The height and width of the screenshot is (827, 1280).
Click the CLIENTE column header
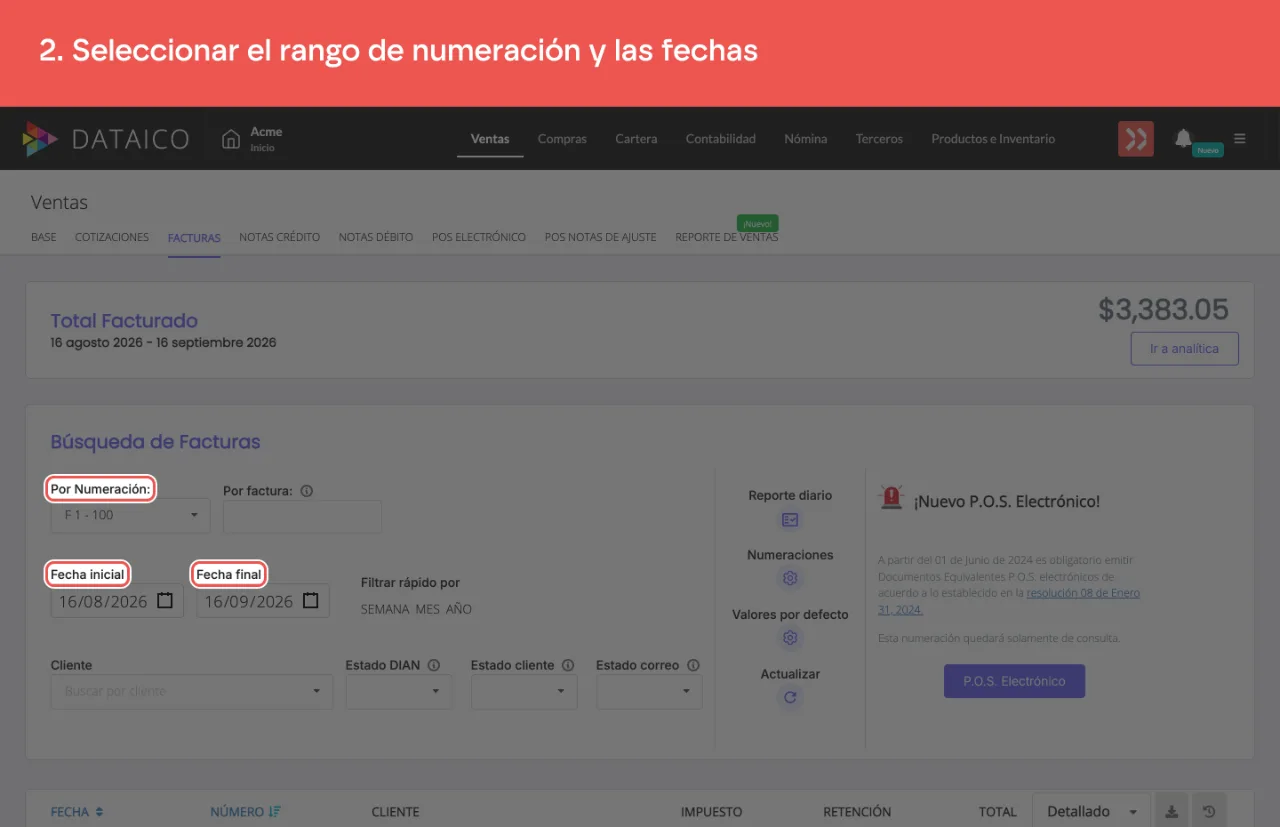(x=395, y=812)
